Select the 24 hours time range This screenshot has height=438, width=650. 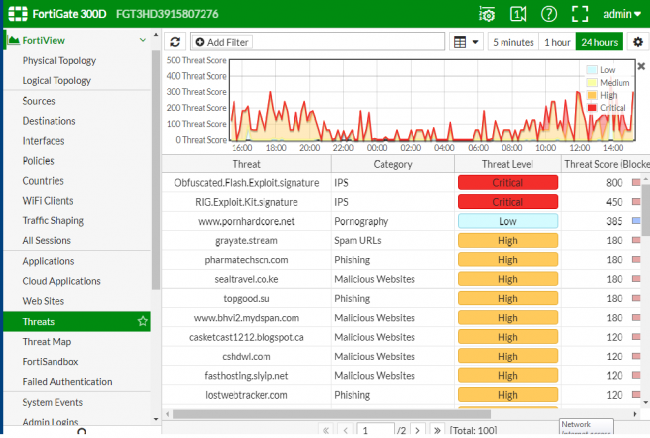click(x=599, y=42)
